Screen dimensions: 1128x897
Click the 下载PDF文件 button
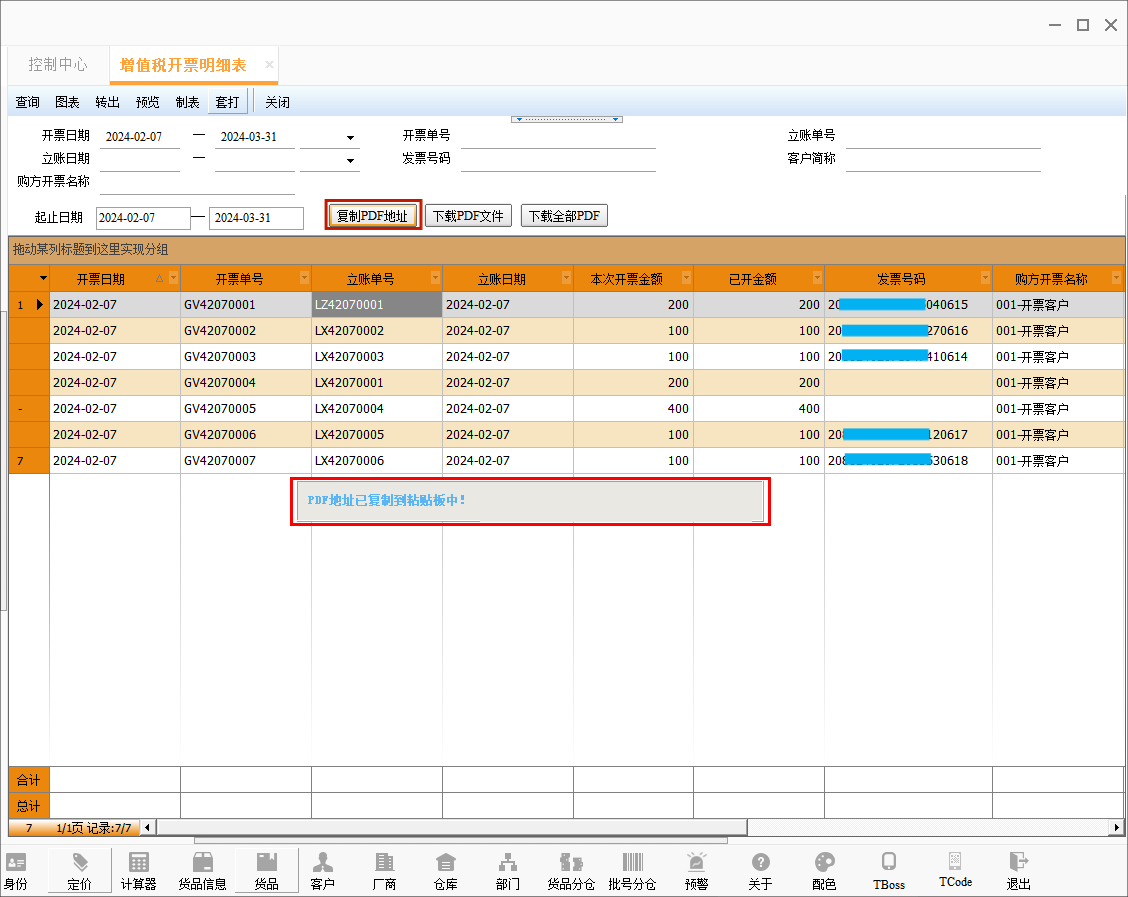coord(468,216)
